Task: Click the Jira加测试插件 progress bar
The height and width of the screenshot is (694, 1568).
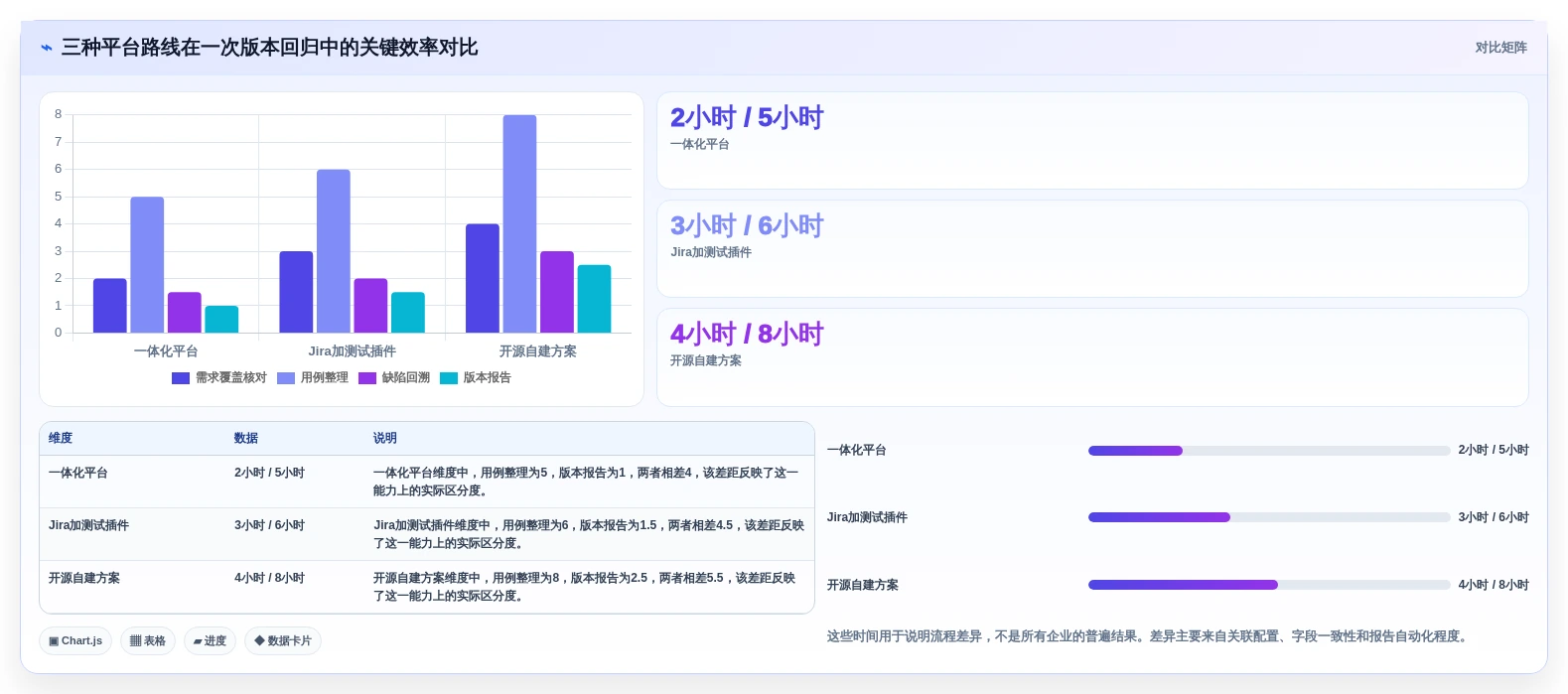Action: click(x=1269, y=517)
